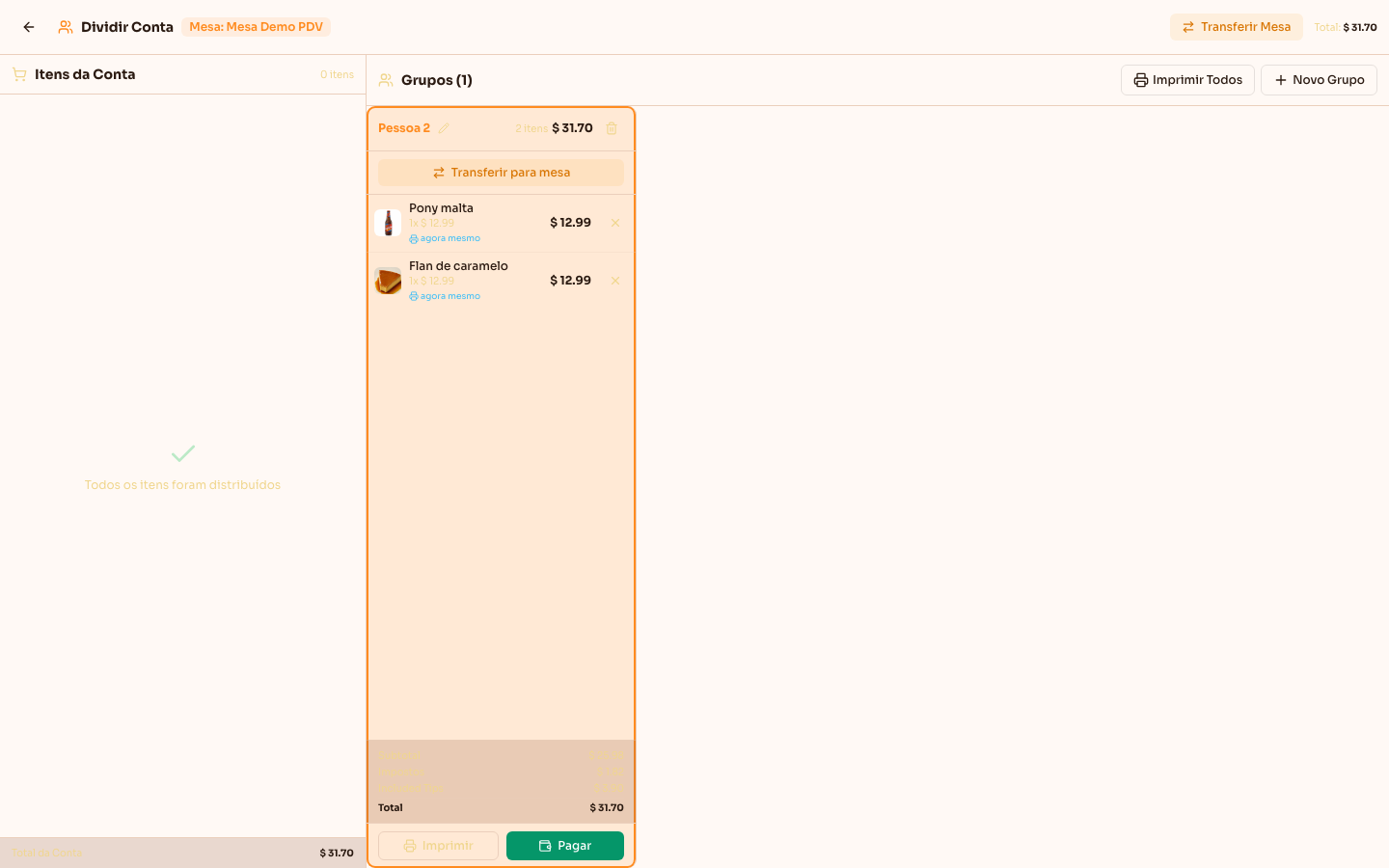Remove Flan de caramelo from the group
Screen dimensions: 1389x868
[615, 281]
